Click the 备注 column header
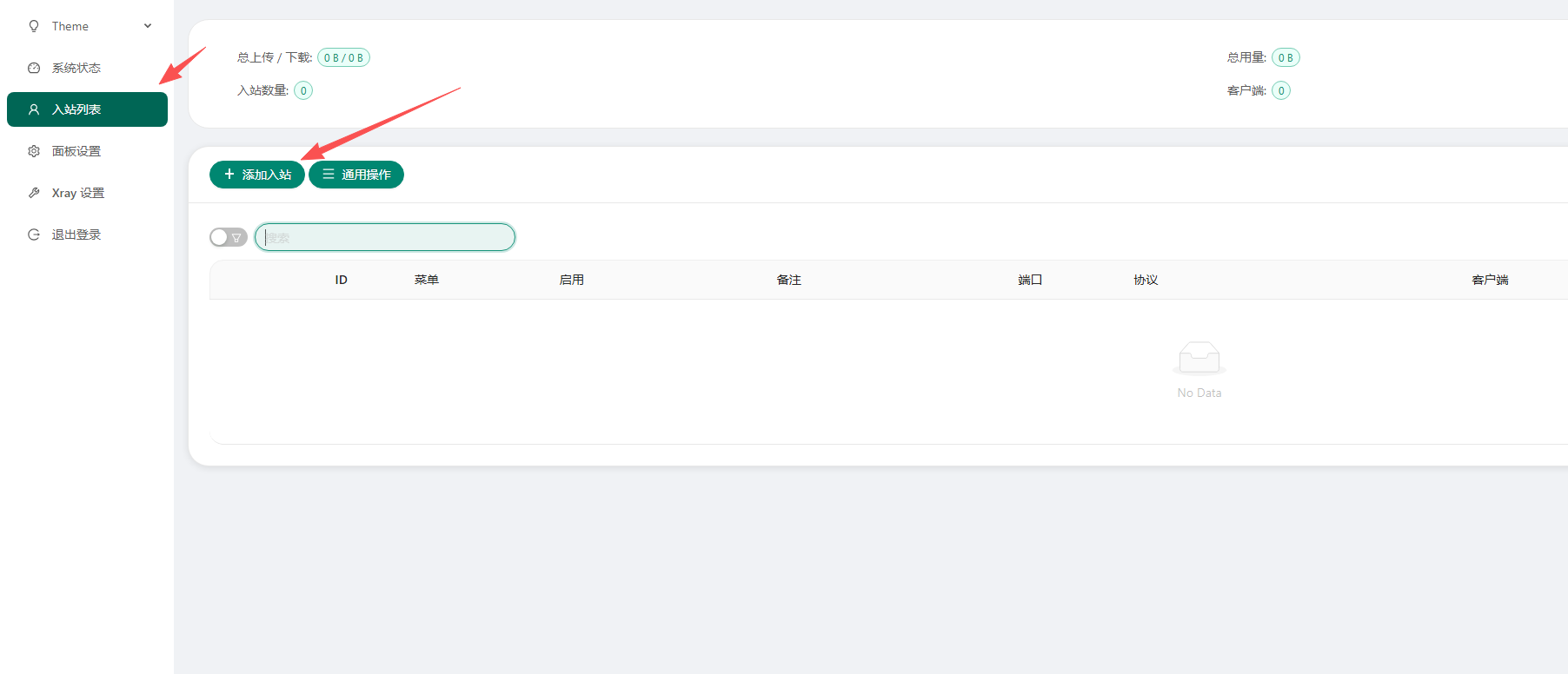The height and width of the screenshot is (674, 1568). 788,280
